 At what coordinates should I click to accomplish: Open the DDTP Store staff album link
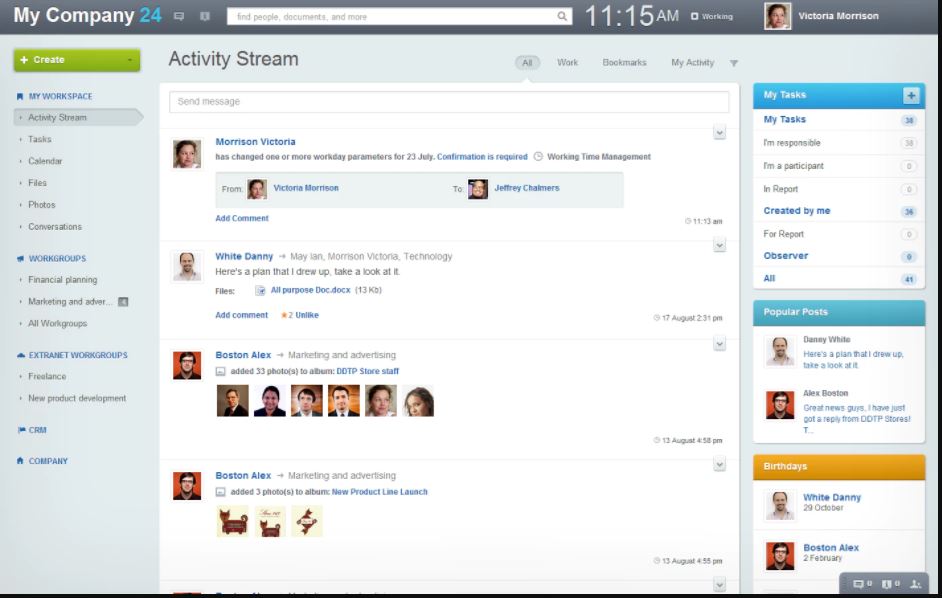tap(368, 371)
